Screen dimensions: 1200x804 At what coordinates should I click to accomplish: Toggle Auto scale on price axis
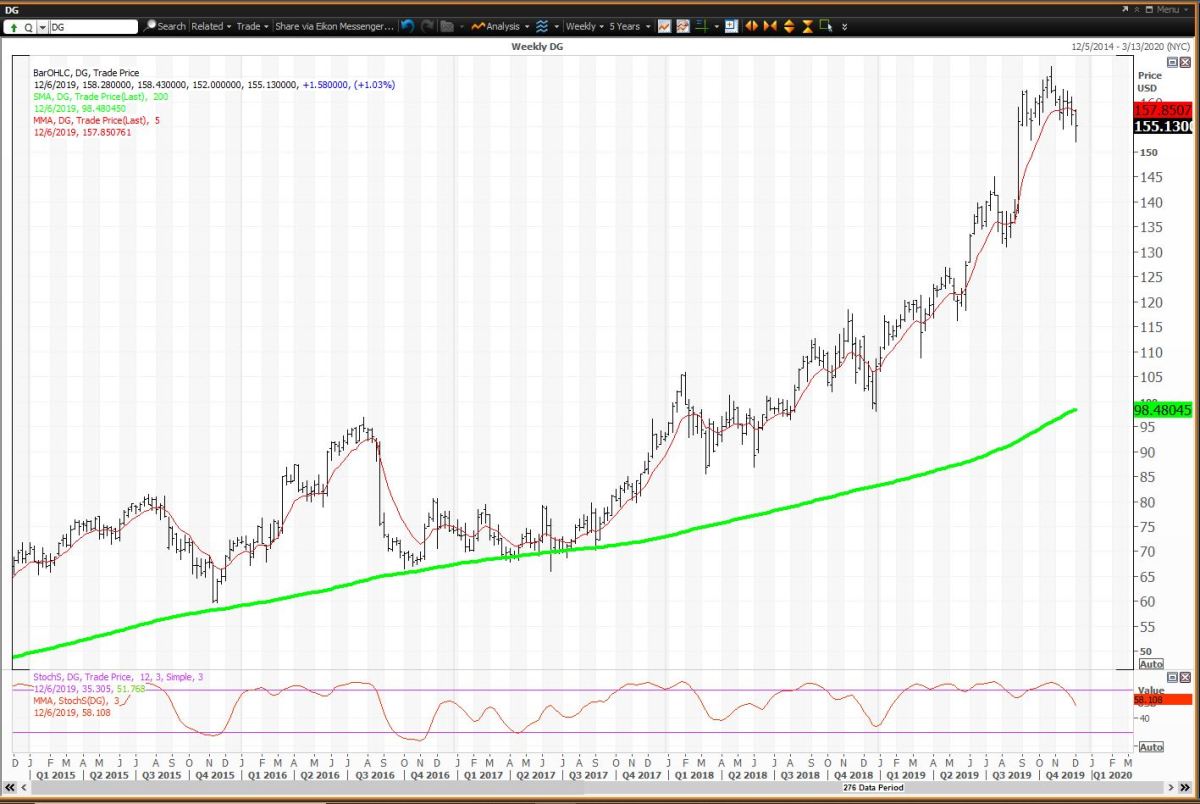pos(1151,664)
